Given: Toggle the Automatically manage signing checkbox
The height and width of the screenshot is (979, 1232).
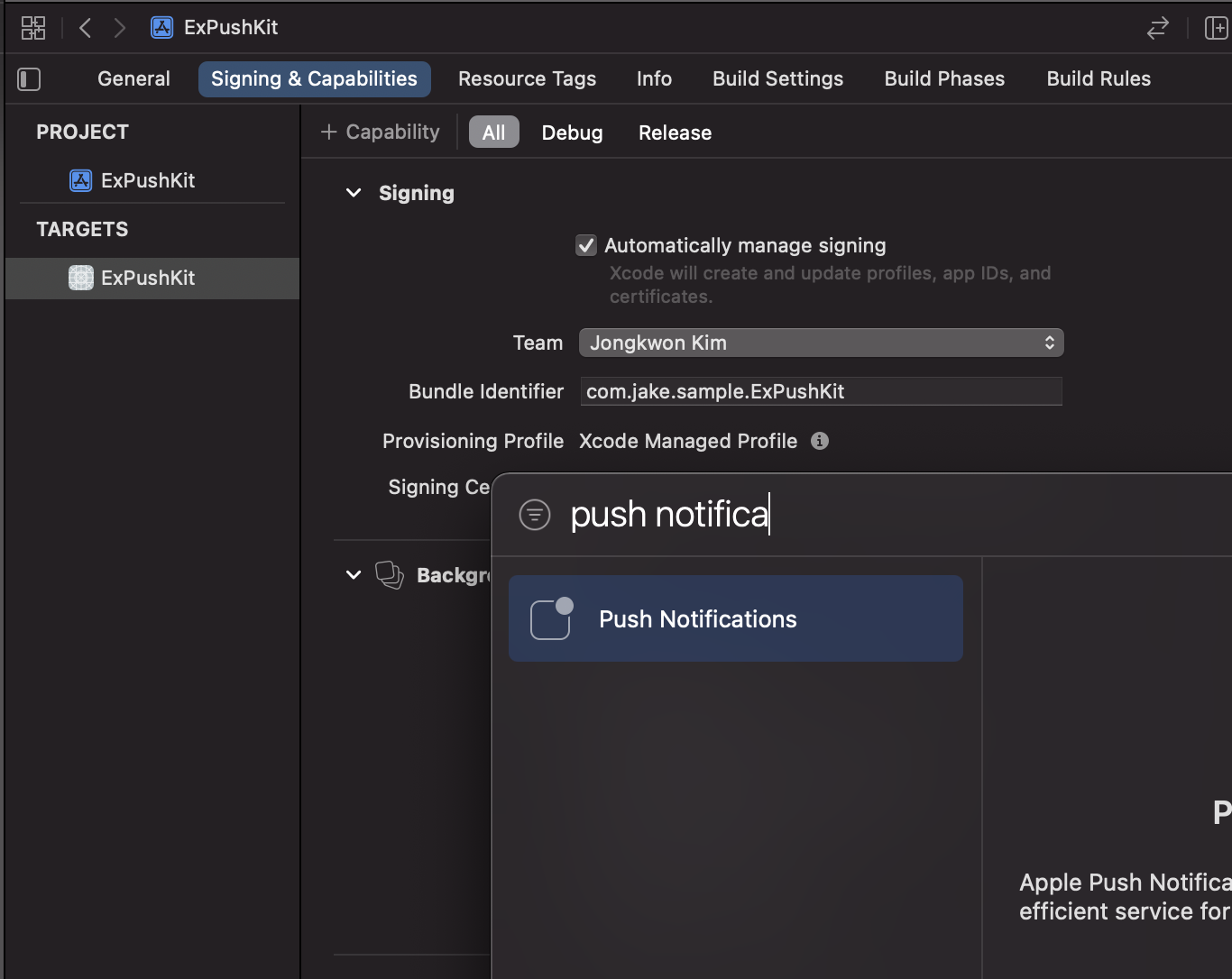Looking at the screenshot, I should tap(586, 245).
